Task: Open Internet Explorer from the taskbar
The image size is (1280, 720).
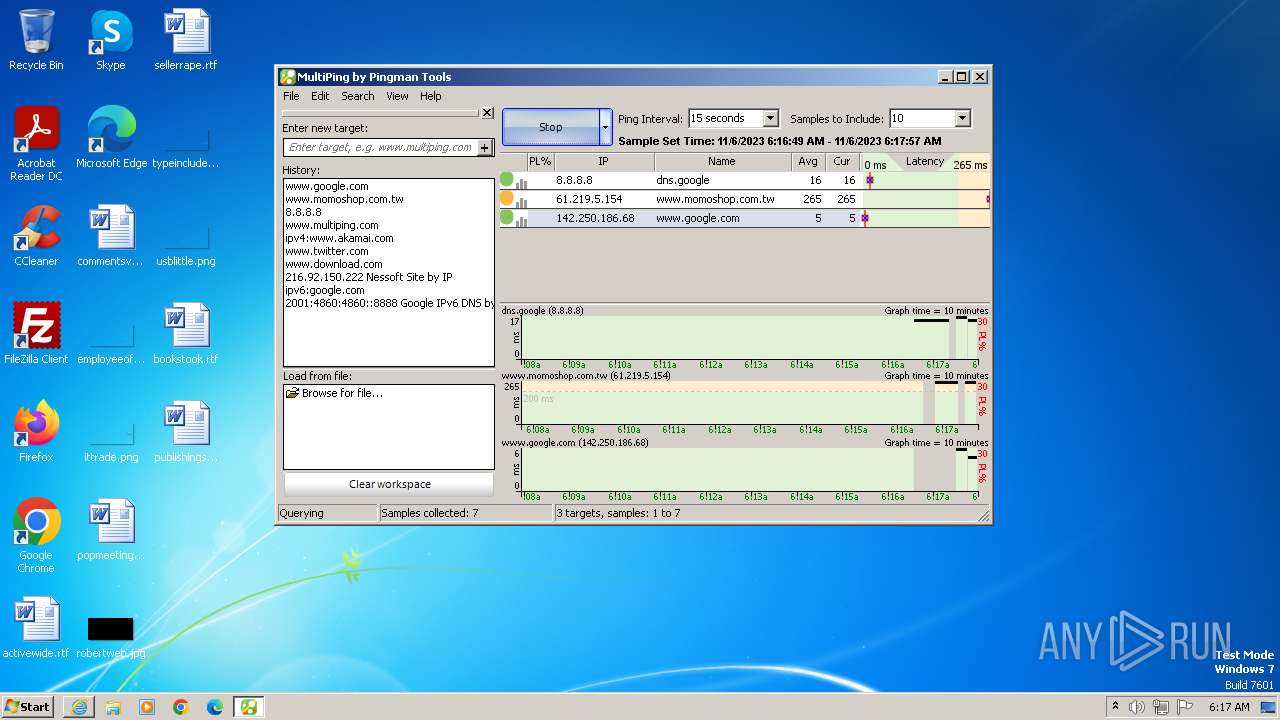Action: pos(79,707)
